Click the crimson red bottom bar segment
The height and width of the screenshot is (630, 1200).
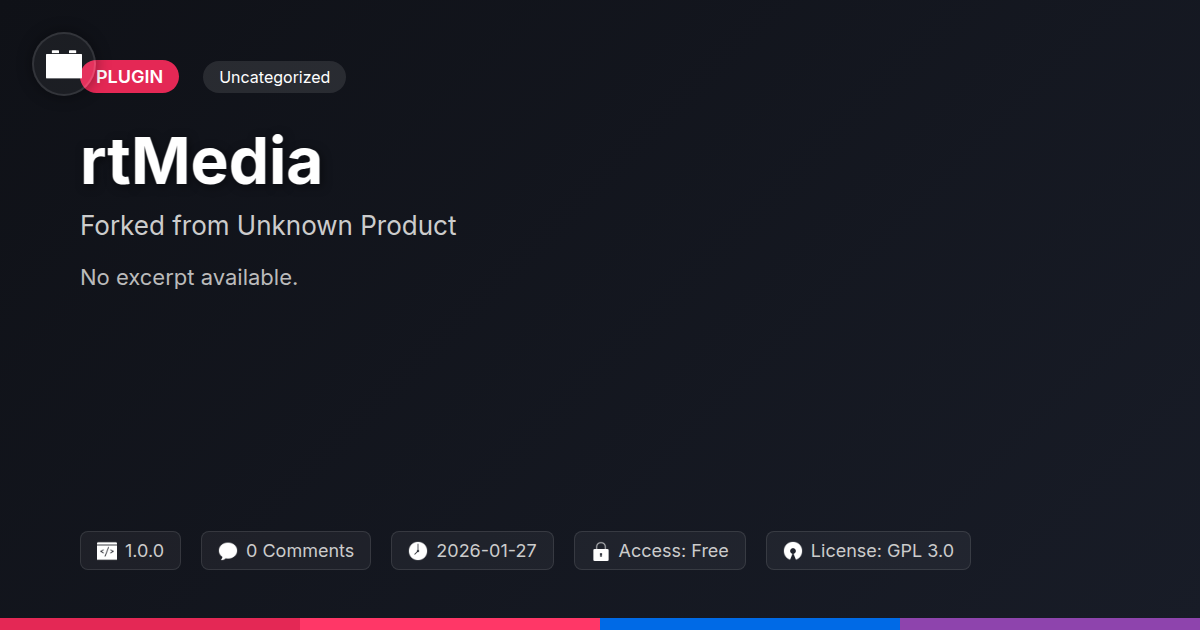150,624
